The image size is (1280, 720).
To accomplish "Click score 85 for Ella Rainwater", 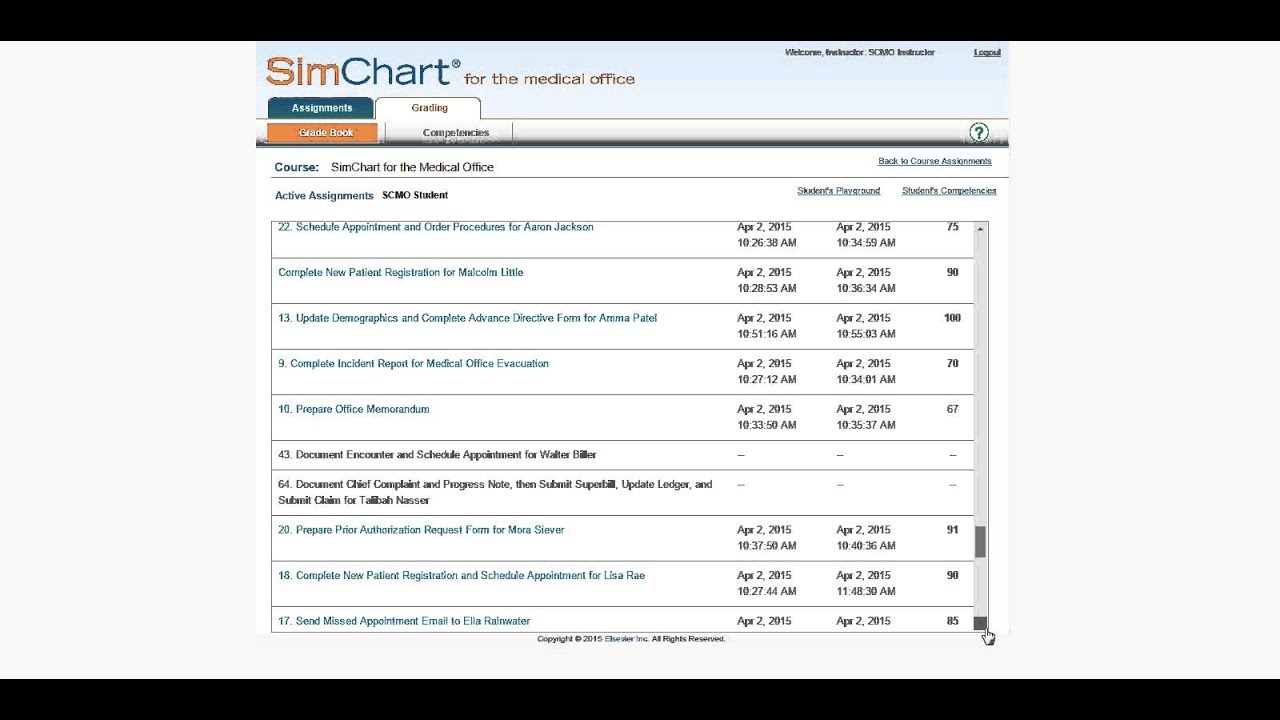I will point(952,621).
